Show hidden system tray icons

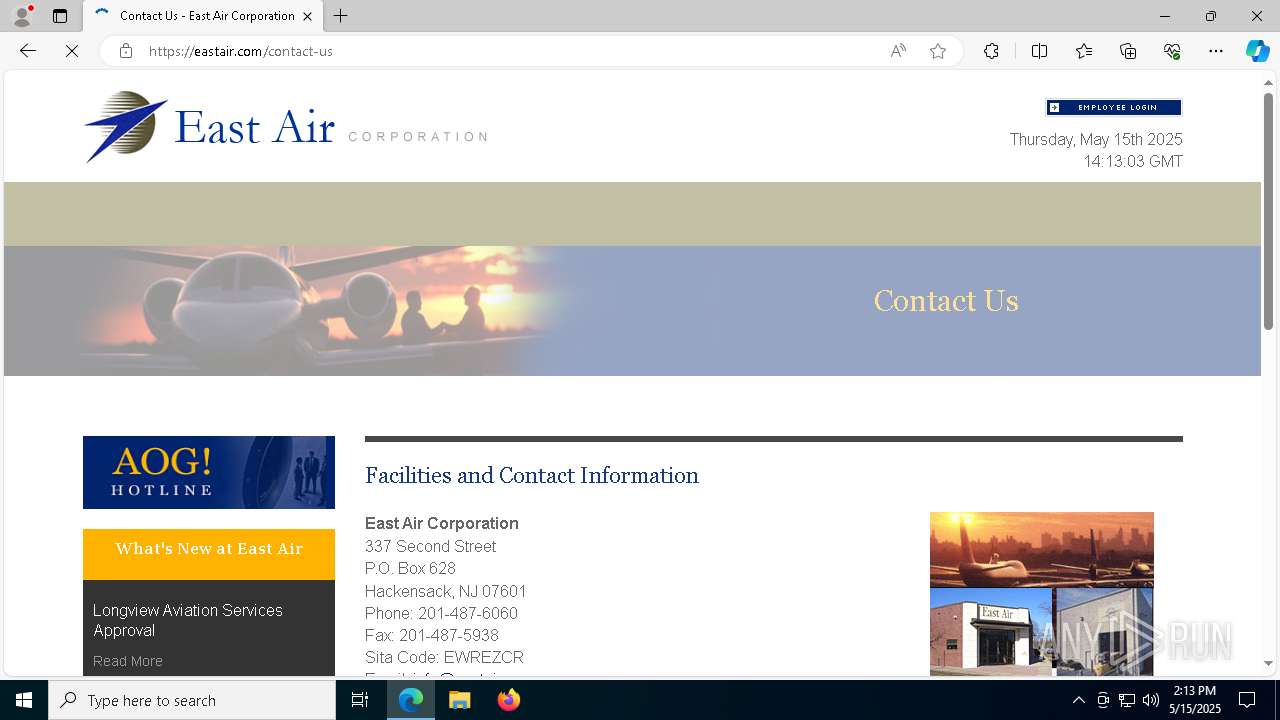[x=1078, y=700]
